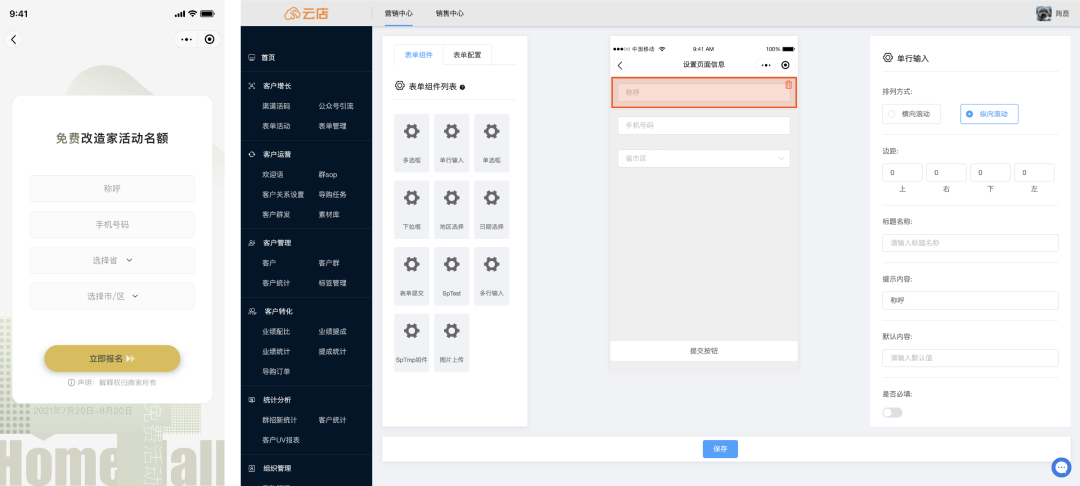Click the blue 保存 button
The image size is (1080, 486).
point(720,449)
